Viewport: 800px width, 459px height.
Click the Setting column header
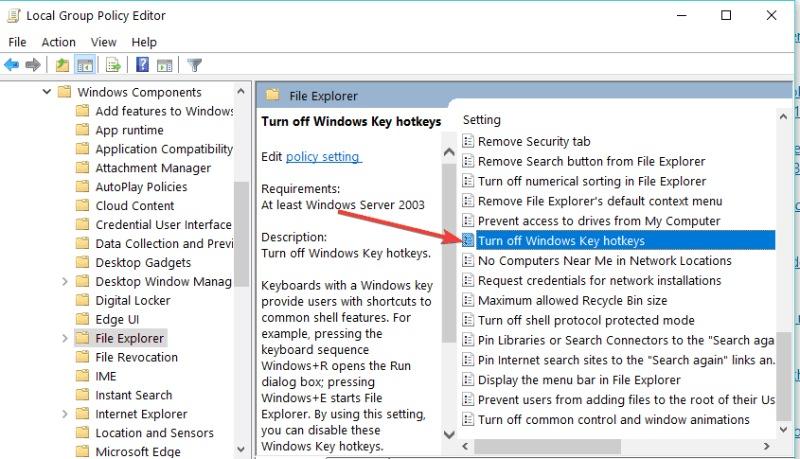click(482, 120)
